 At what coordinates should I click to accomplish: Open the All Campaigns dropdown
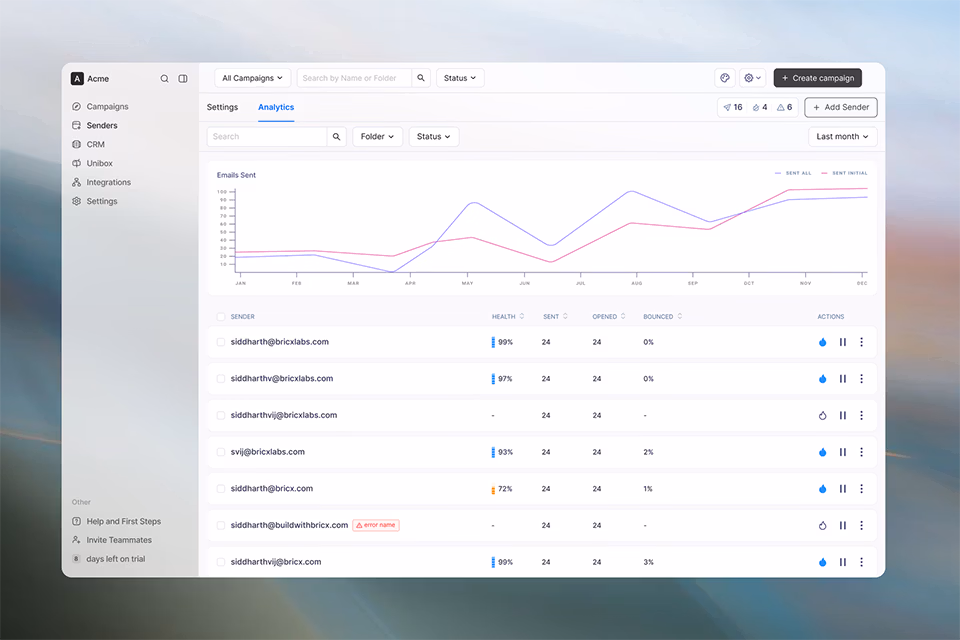(x=252, y=78)
